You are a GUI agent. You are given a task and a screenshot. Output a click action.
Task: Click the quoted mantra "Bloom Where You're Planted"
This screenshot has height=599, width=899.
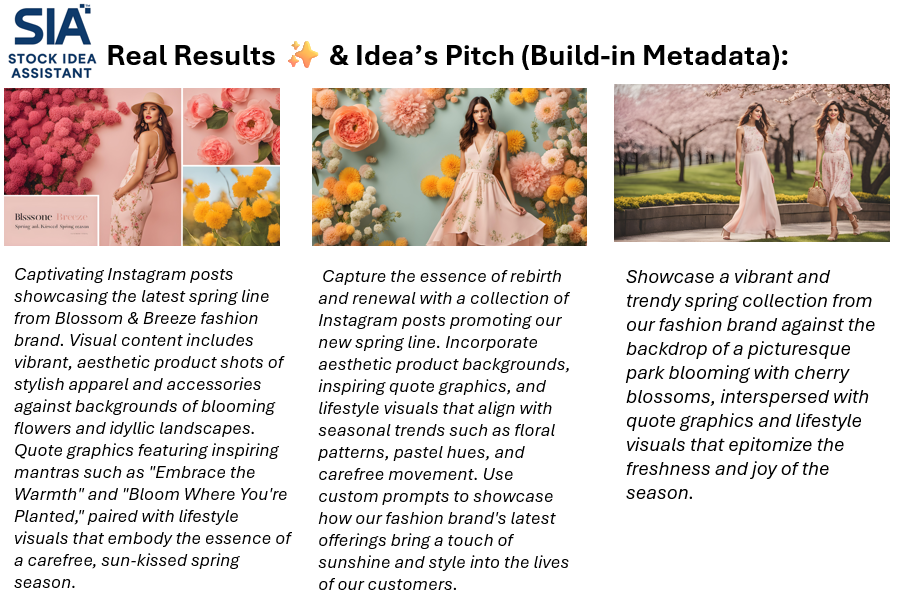pyautogui.click(x=151, y=505)
